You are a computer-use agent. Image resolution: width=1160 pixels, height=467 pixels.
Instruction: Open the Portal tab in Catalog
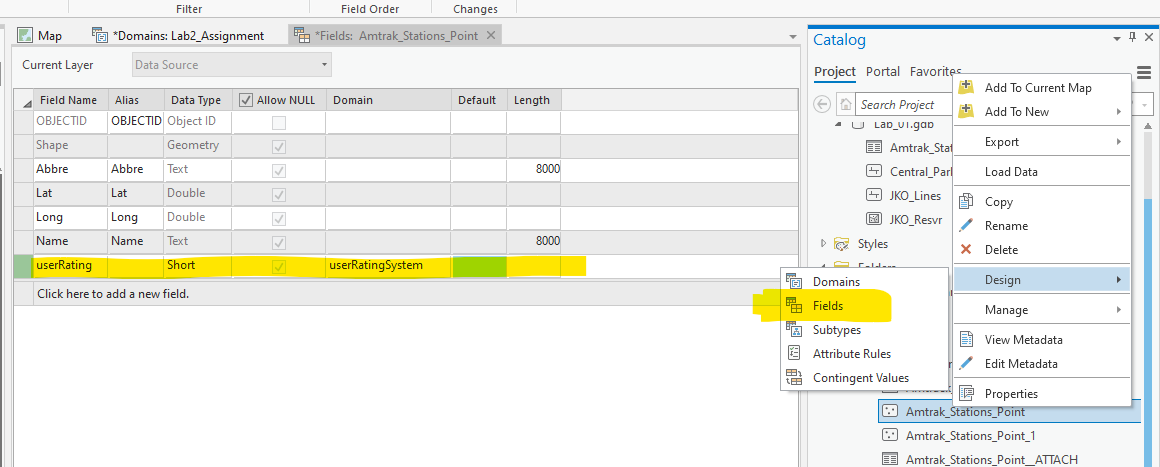[x=882, y=72]
